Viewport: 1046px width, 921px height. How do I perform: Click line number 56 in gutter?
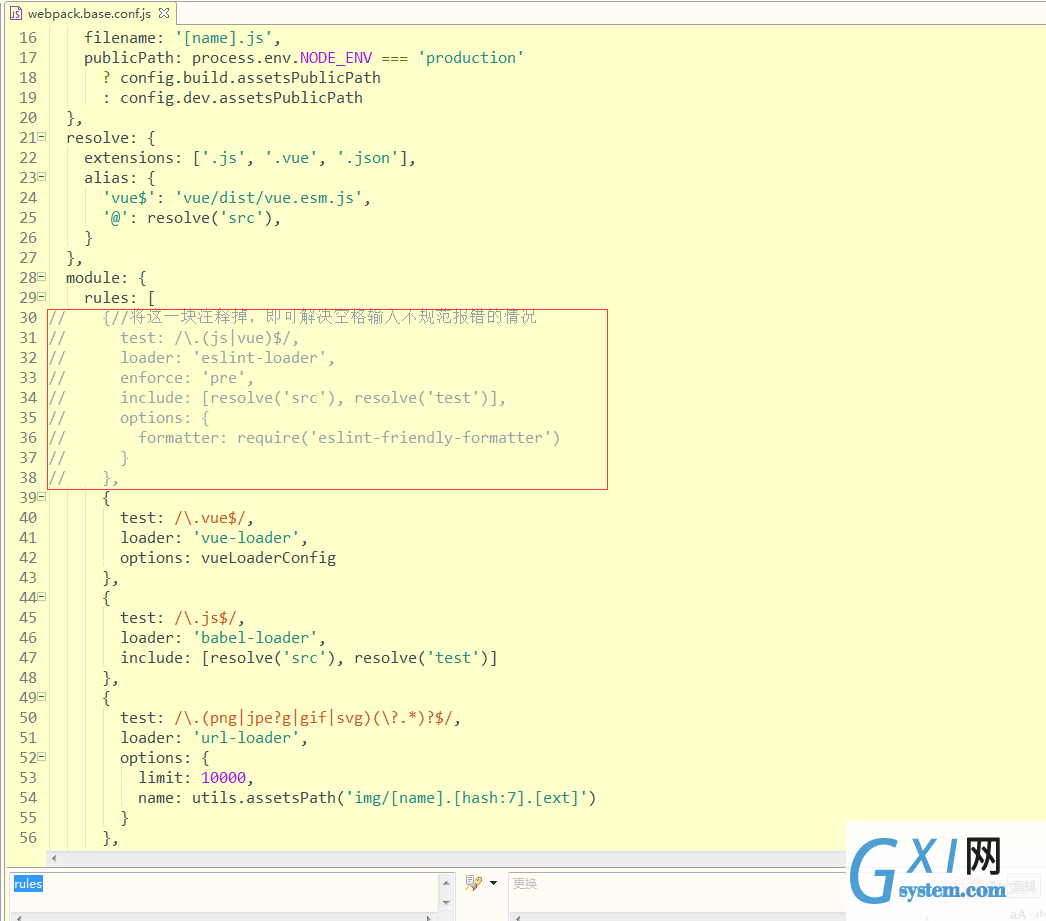pyautogui.click(x=28, y=838)
